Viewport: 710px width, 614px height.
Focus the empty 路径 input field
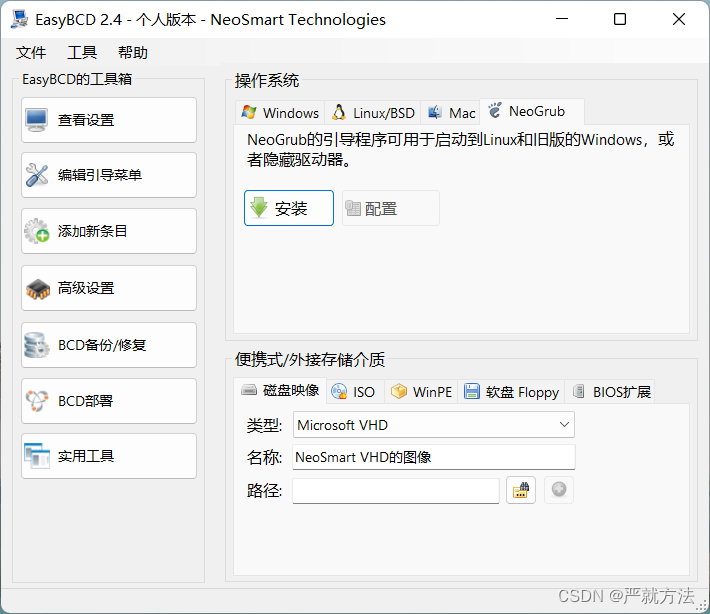pyautogui.click(x=396, y=490)
